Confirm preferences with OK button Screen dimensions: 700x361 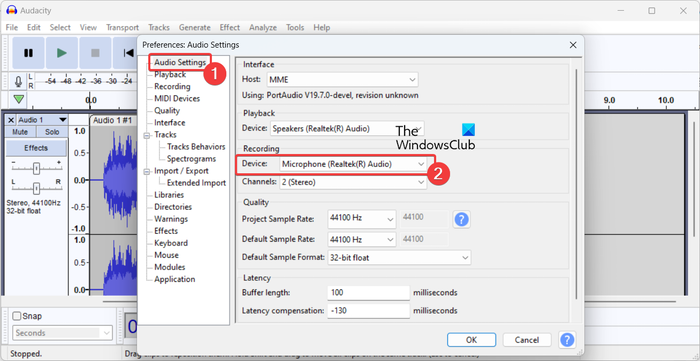coord(471,340)
